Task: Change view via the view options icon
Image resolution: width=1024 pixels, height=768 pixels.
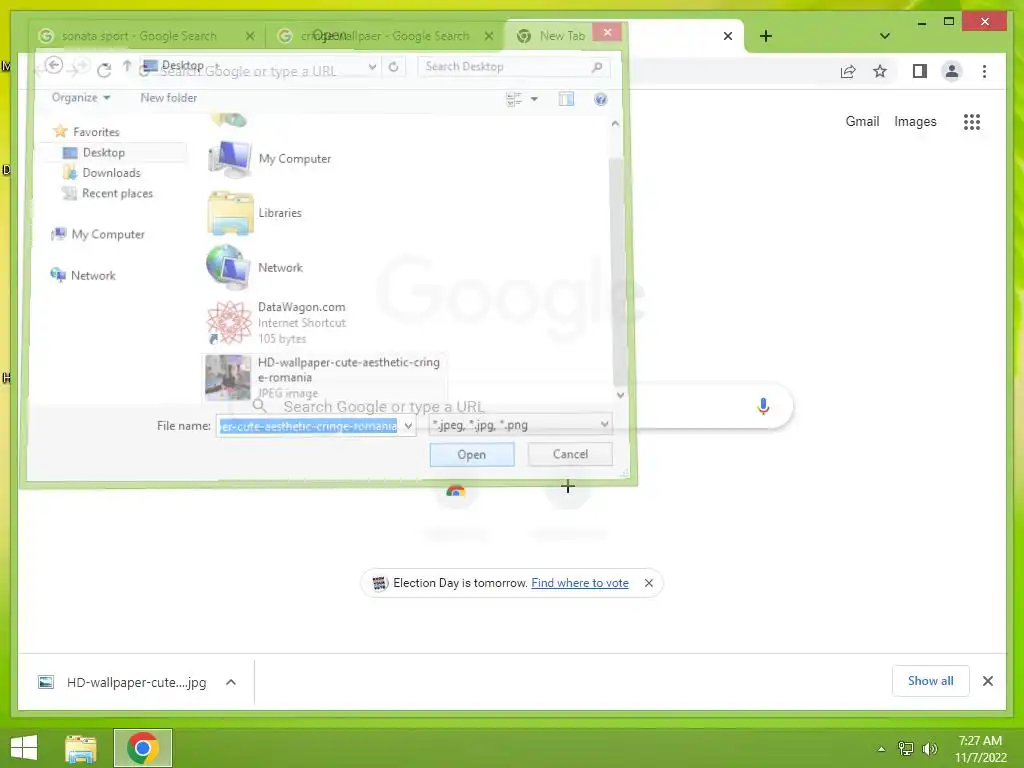Action: point(515,99)
